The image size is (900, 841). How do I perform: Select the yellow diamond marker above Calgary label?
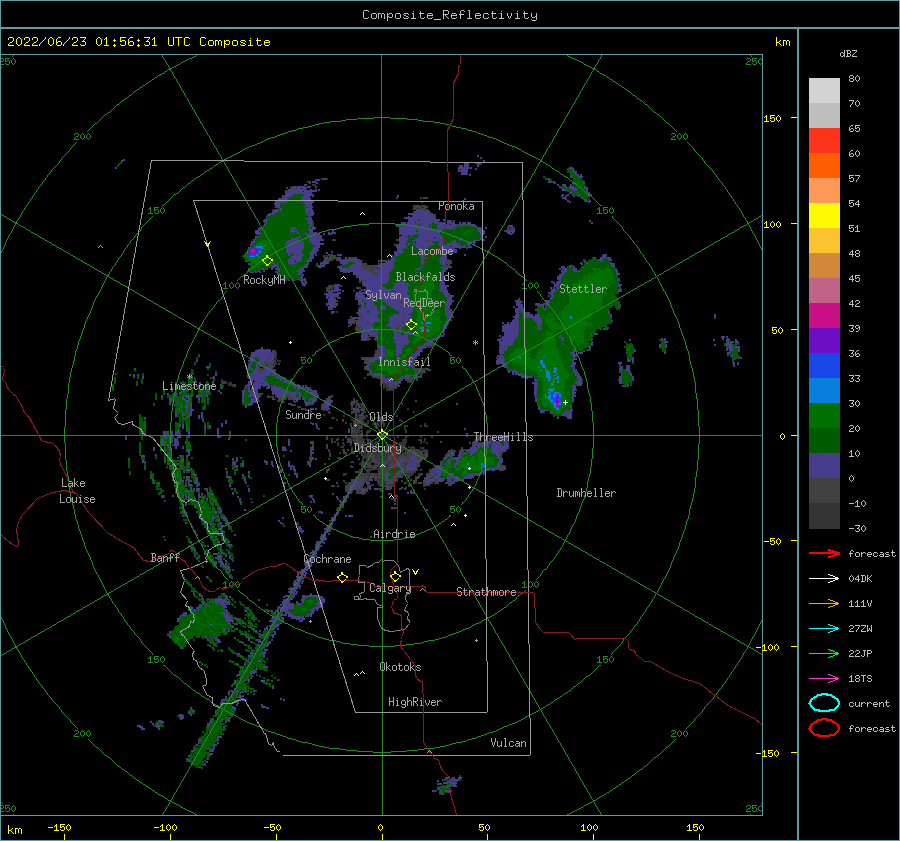(x=395, y=576)
